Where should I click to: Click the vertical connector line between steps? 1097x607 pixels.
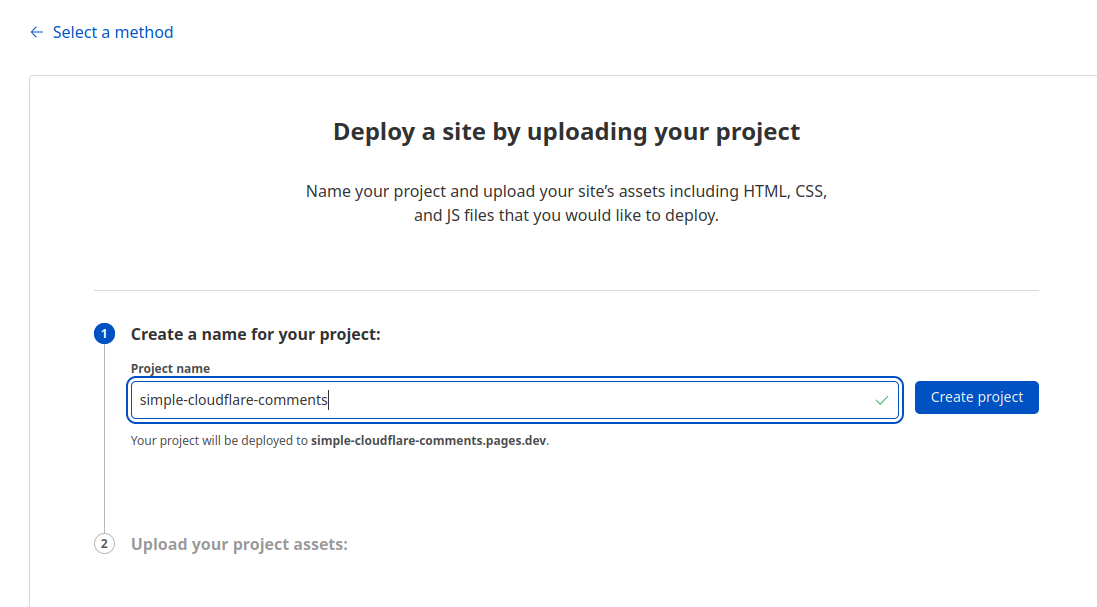coord(104,480)
